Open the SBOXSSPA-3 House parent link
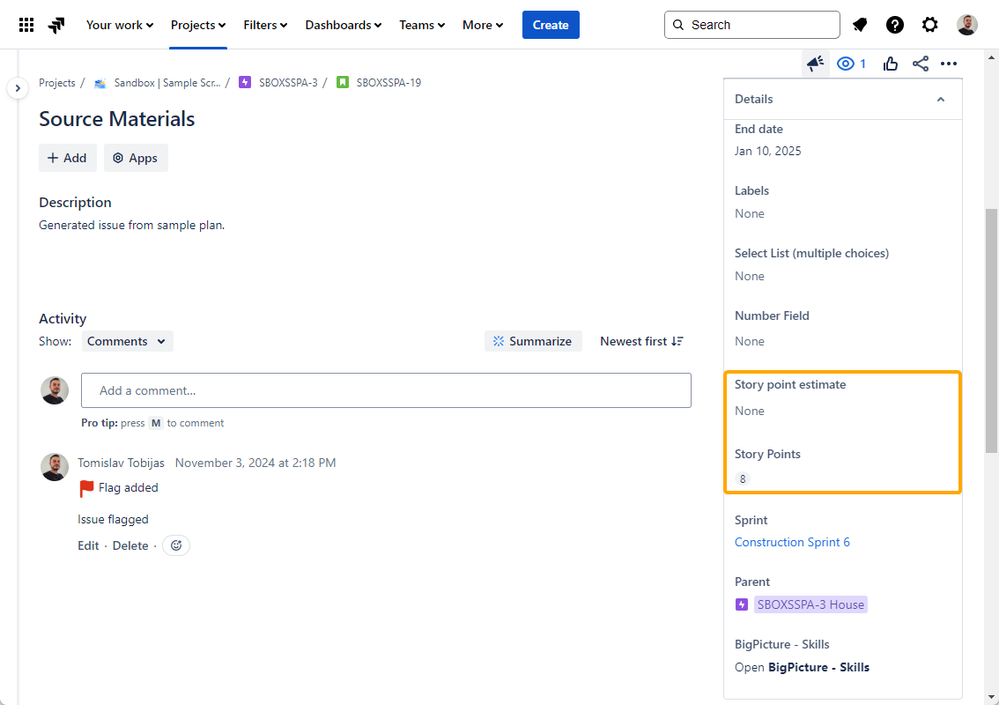This screenshot has height=705, width=999. 810,604
